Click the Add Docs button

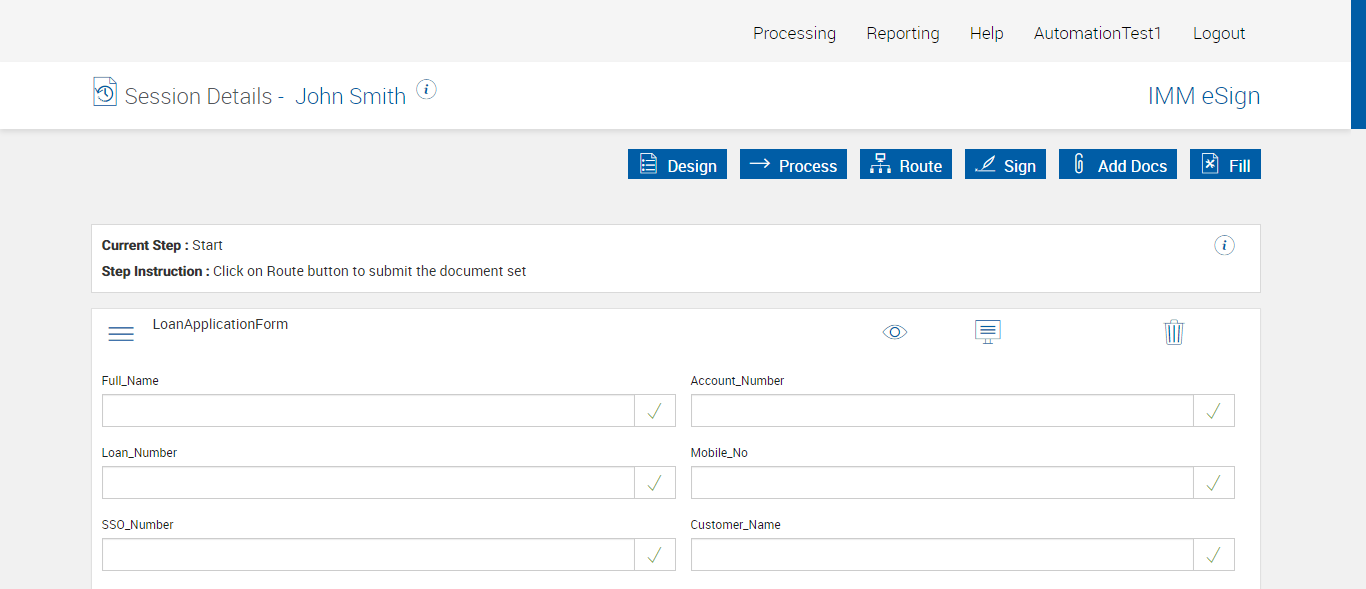tap(1118, 165)
